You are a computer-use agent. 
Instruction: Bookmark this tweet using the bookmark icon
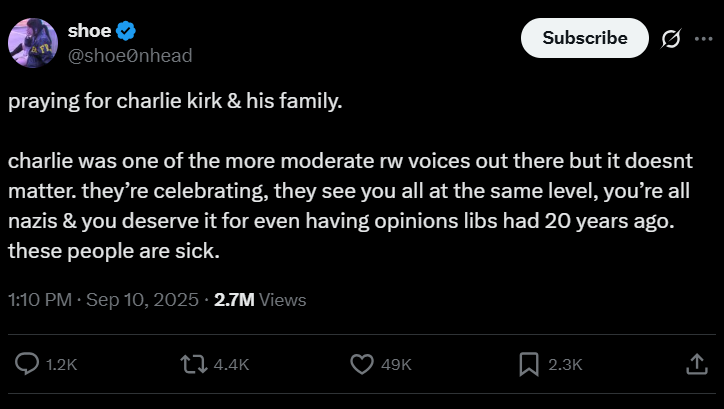[x=529, y=365]
